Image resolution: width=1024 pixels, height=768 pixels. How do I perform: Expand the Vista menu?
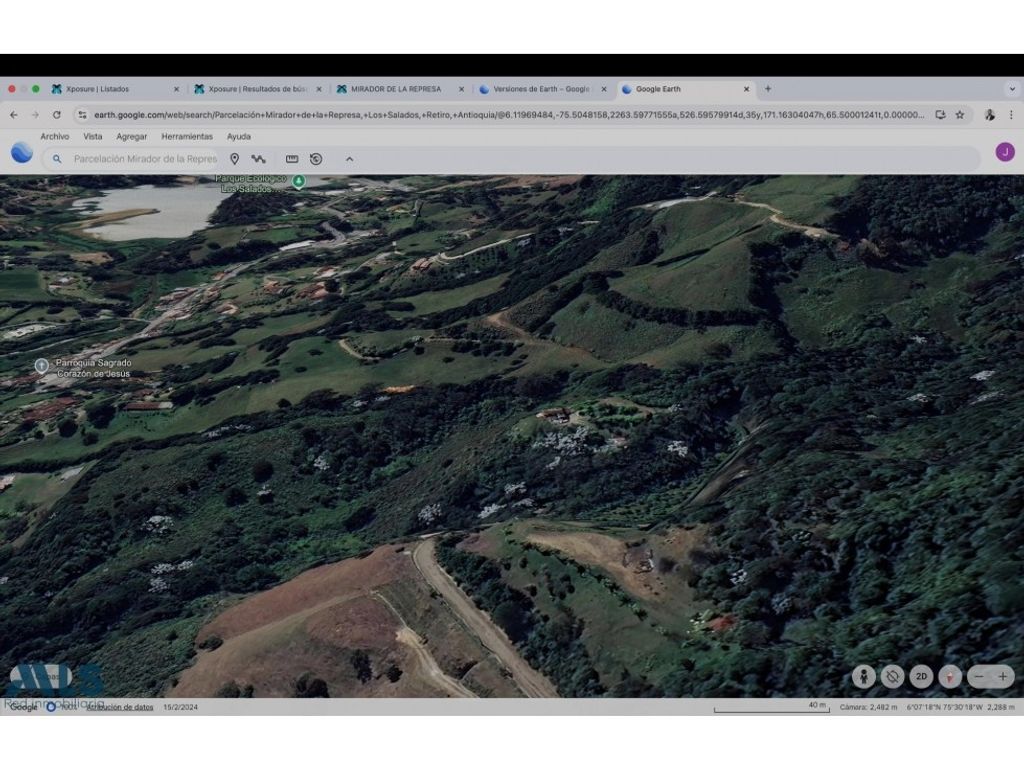92,137
